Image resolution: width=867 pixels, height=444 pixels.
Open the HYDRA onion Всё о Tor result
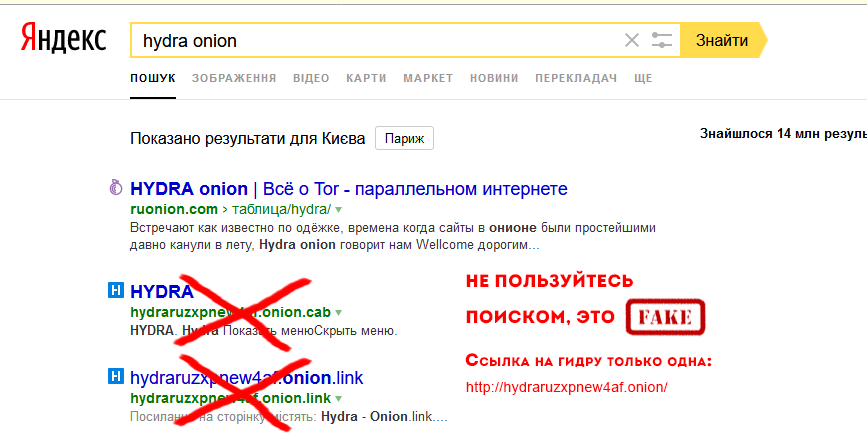click(x=349, y=189)
